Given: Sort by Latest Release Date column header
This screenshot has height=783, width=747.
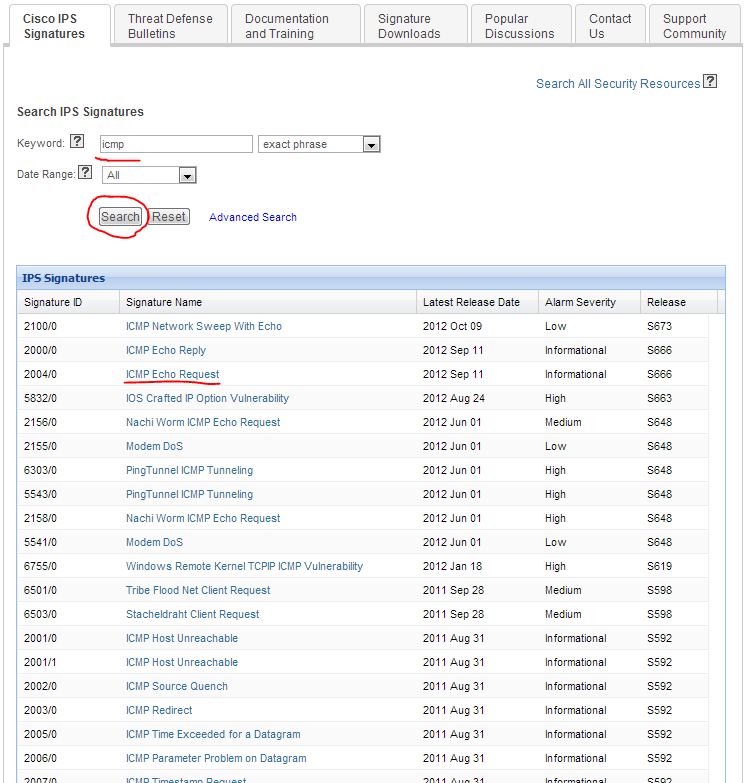Looking at the screenshot, I should pyautogui.click(x=477, y=302).
